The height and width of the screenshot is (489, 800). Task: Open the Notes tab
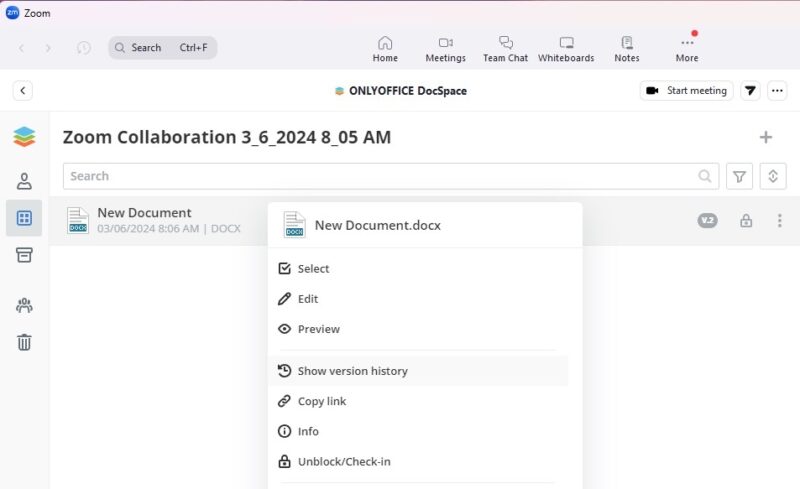(627, 49)
